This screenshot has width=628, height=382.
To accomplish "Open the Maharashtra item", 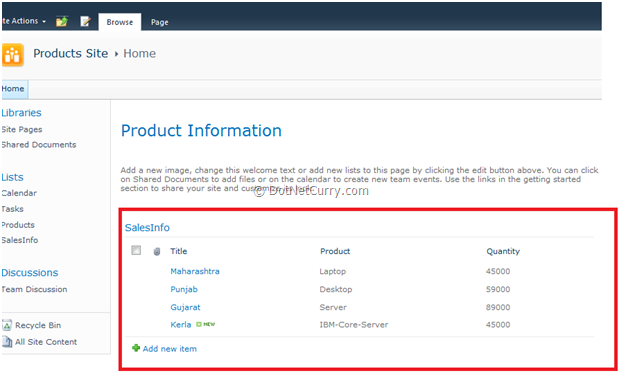I will (195, 271).
